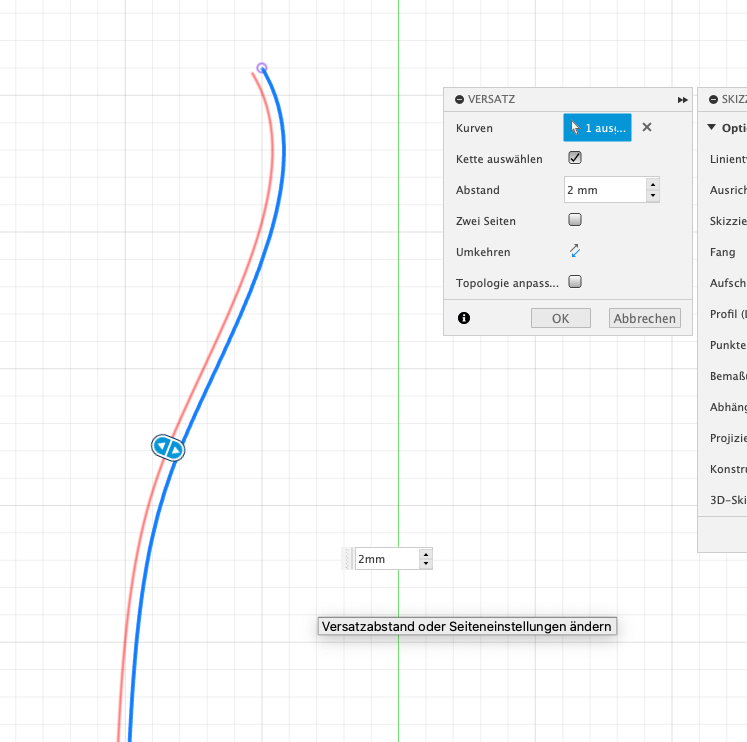
Task: Enable the Zwei Seiten checkbox
Action: [x=575, y=220]
